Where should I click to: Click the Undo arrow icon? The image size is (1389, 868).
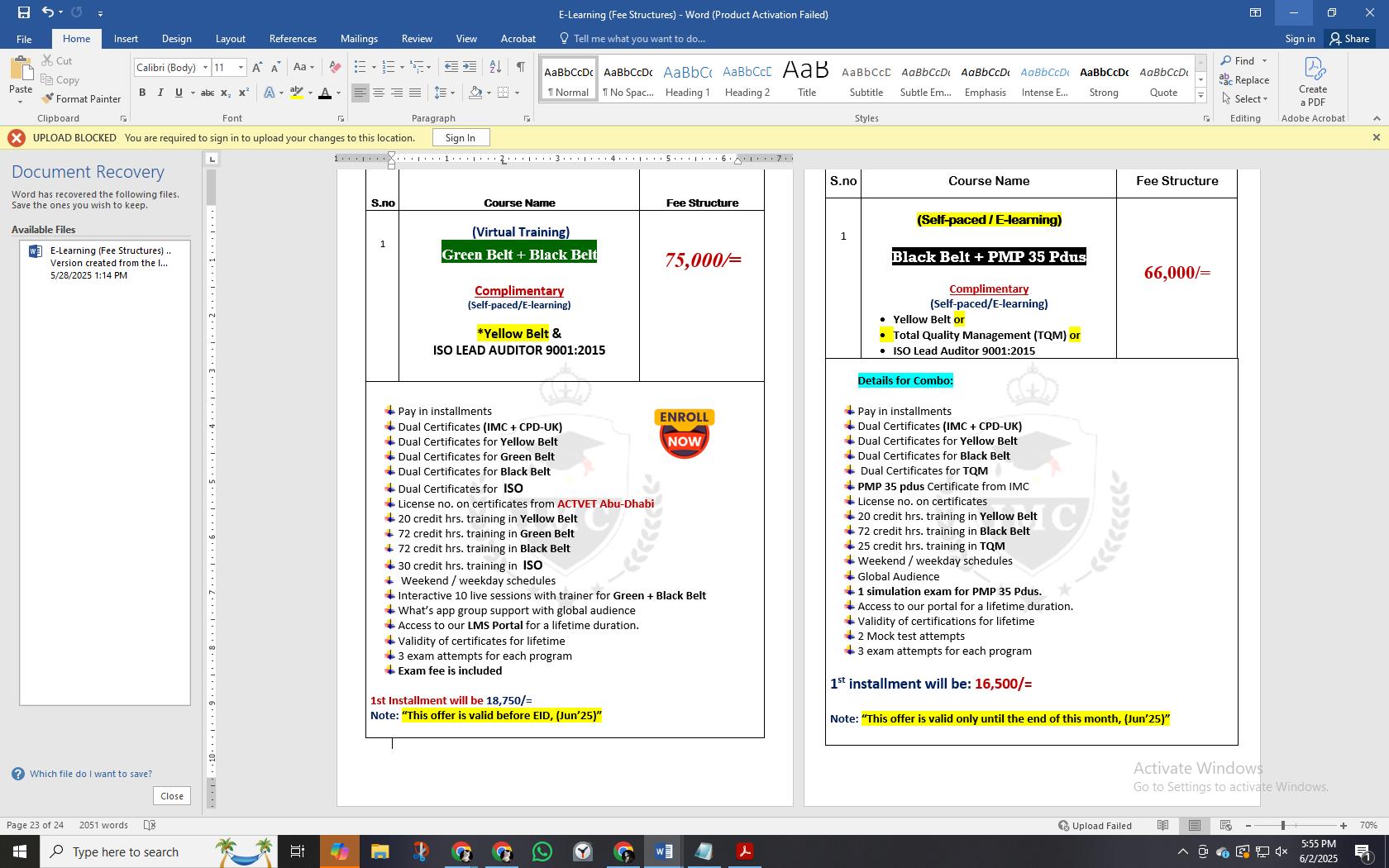click(48, 12)
